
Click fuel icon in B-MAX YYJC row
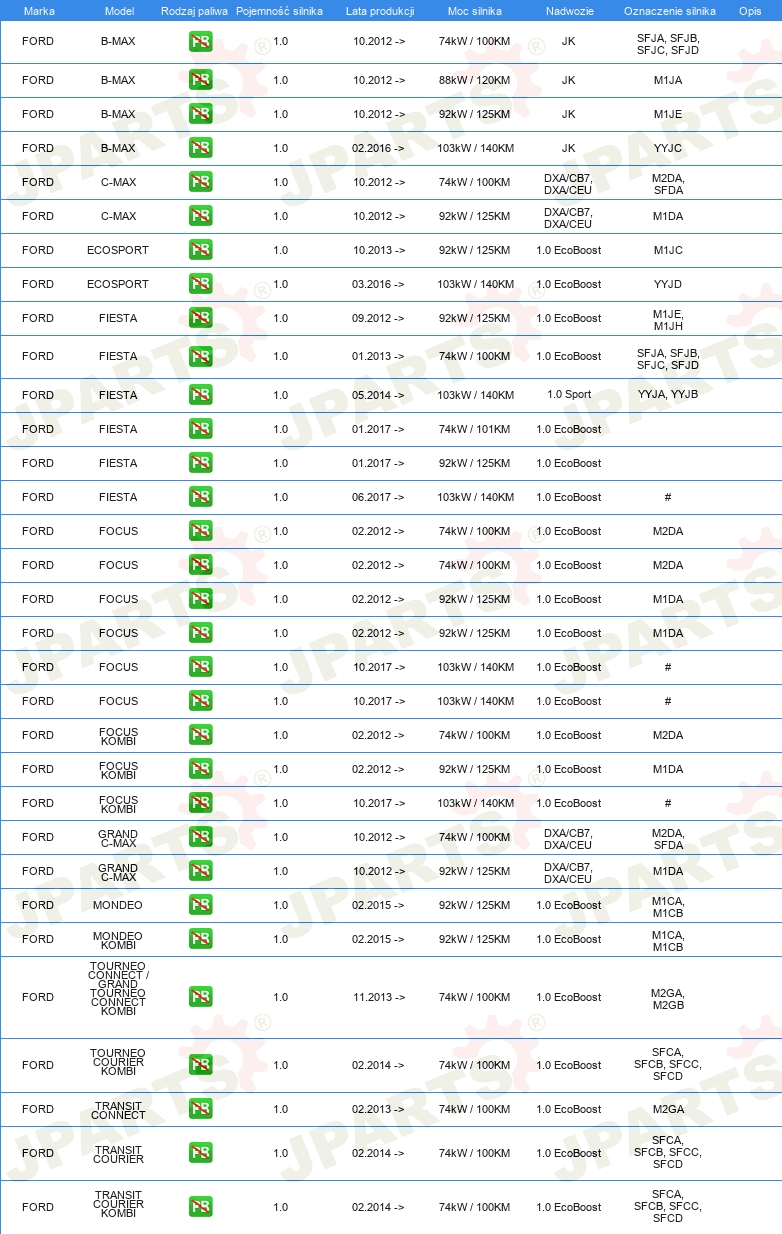[200, 148]
